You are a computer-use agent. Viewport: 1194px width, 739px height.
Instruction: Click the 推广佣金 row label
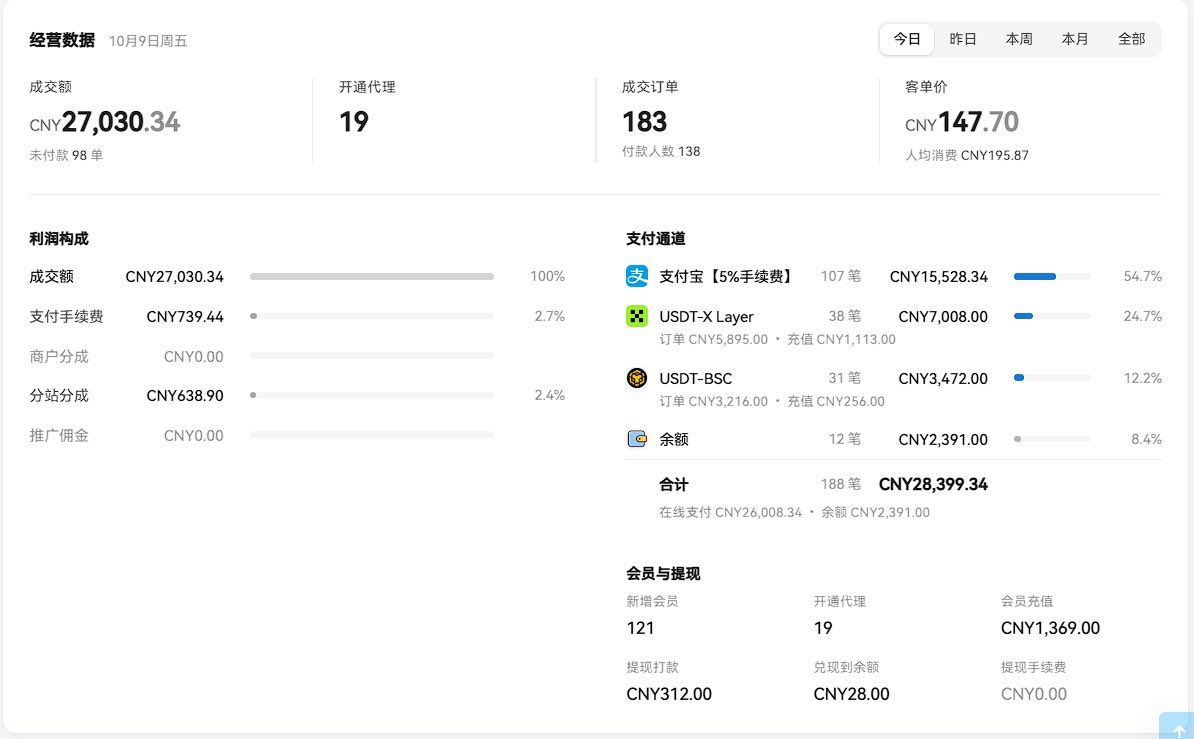[59, 436]
